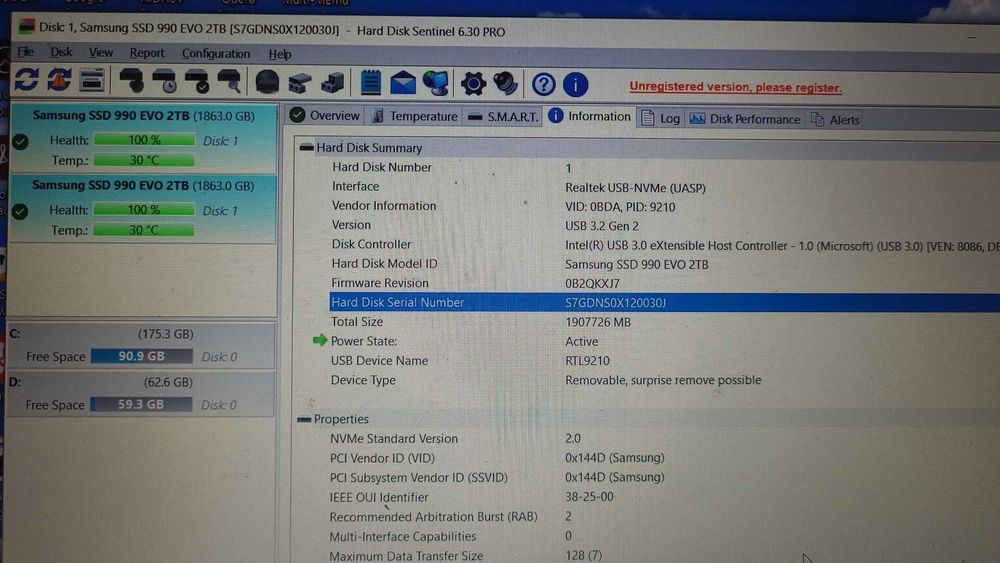Screen dimensions: 1000x563
Task: Open the notepad report icon
Action: [371, 83]
